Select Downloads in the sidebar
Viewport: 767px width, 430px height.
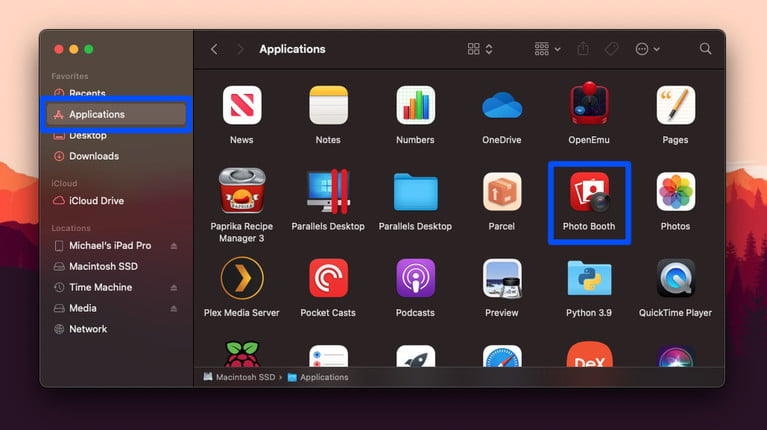[94, 156]
